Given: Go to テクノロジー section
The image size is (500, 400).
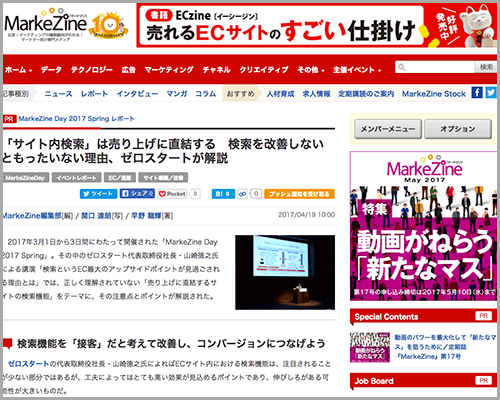Looking at the screenshot, I should tap(92, 70).
